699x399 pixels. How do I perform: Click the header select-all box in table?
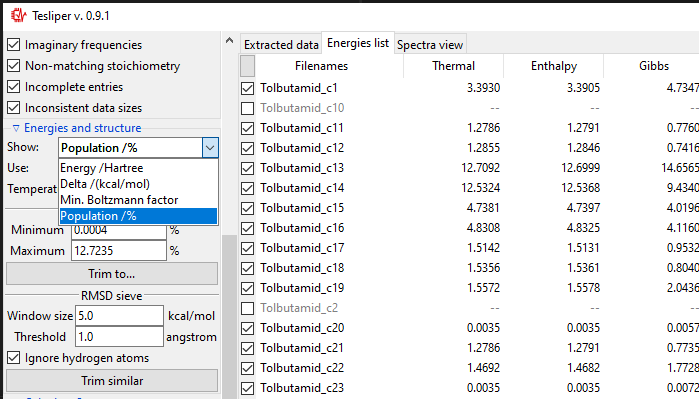tap(247, 66)
